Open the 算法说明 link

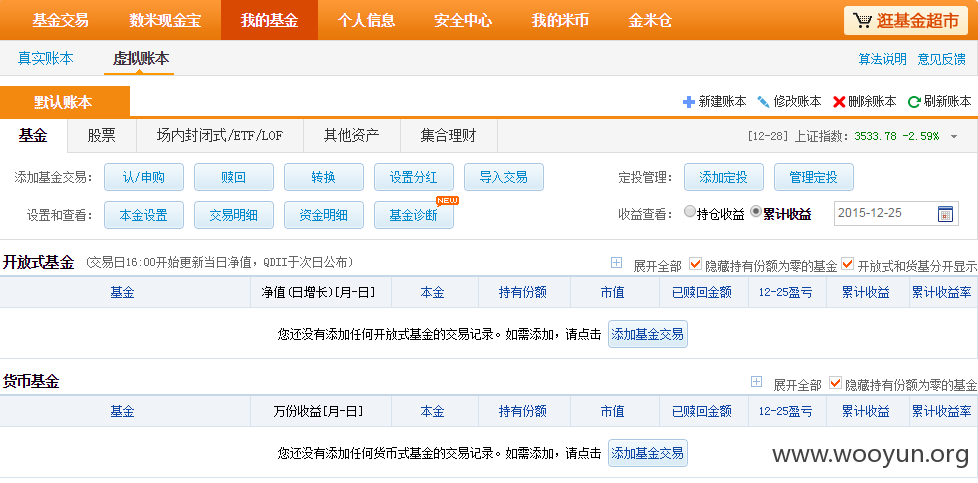coord(883,59)
